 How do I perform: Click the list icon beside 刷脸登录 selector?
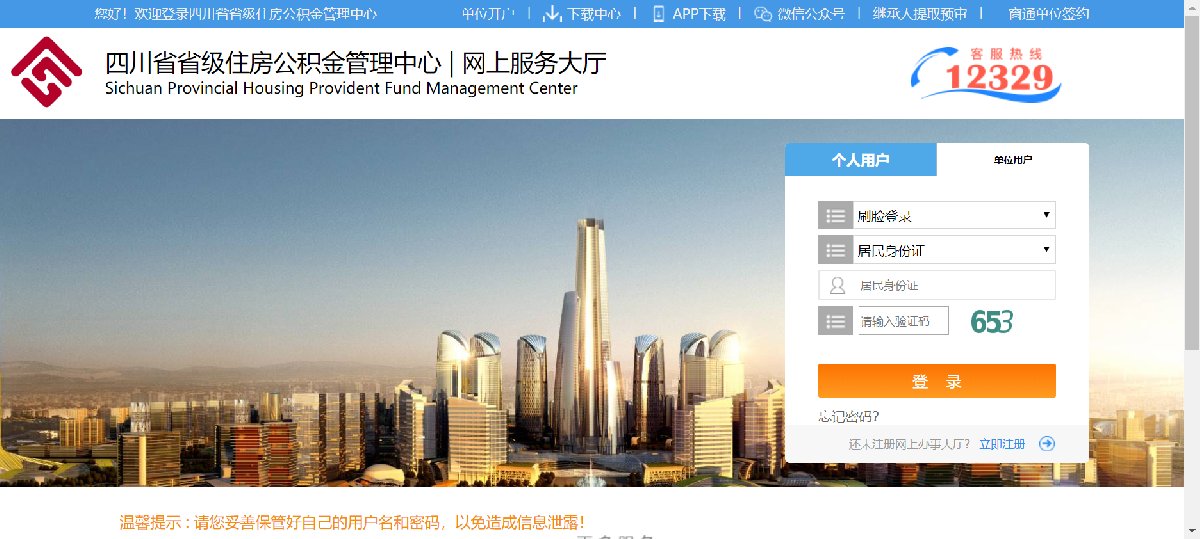click(836, 215)
